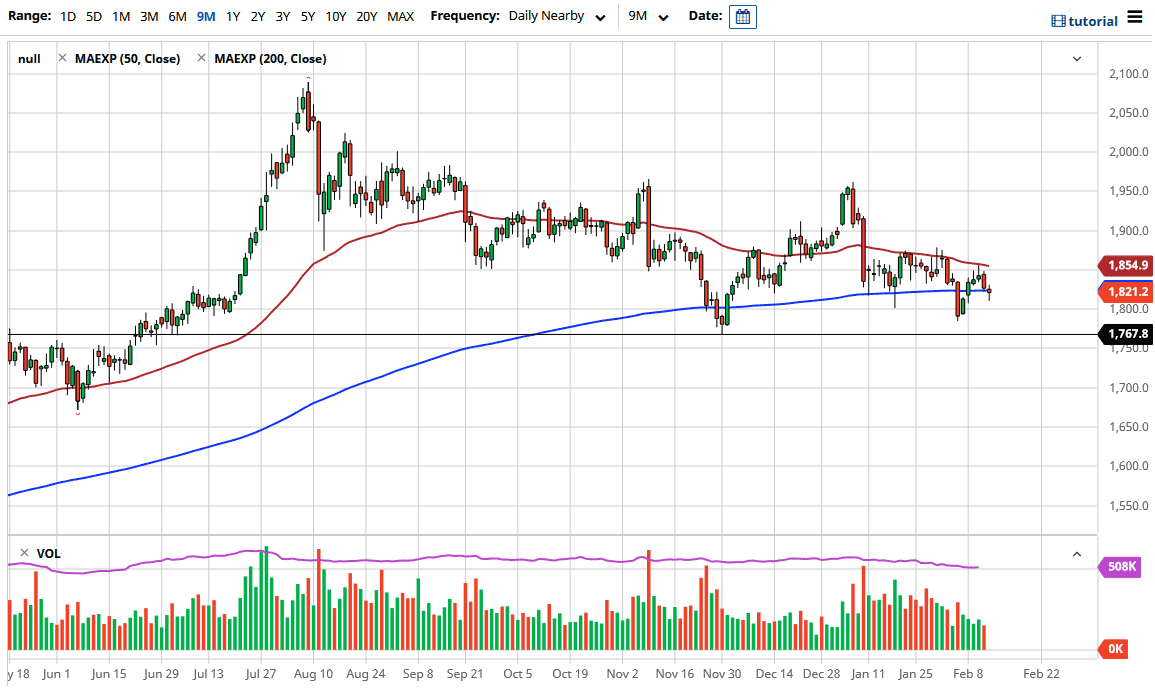Collapse the VOL panel with its chevron
1155x695 pixels.
pos(1077,553)
